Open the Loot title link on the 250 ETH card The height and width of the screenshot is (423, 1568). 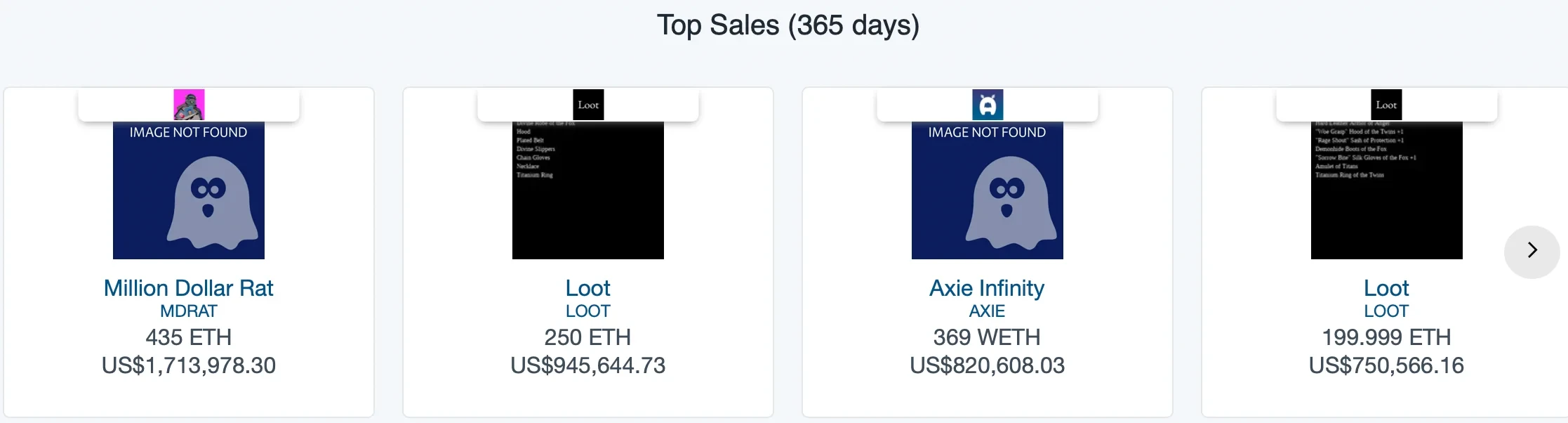(x=588, y=288)
